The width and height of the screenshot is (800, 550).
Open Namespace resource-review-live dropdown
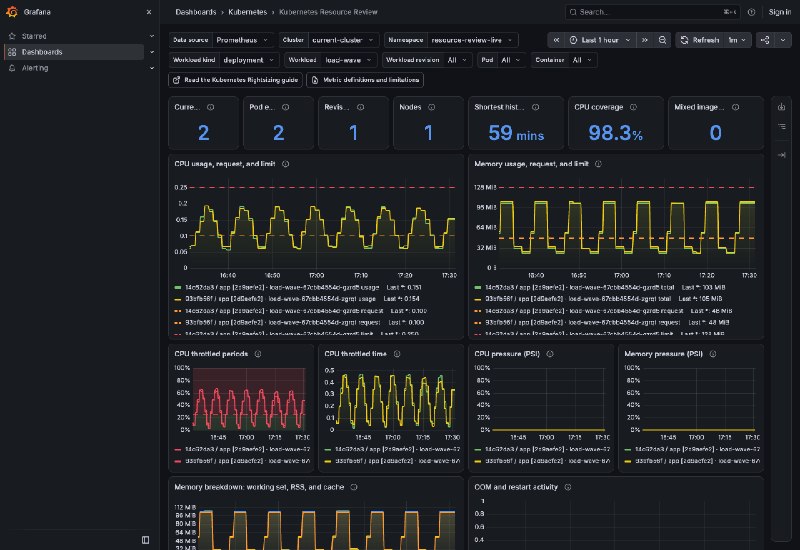[472, 40]
